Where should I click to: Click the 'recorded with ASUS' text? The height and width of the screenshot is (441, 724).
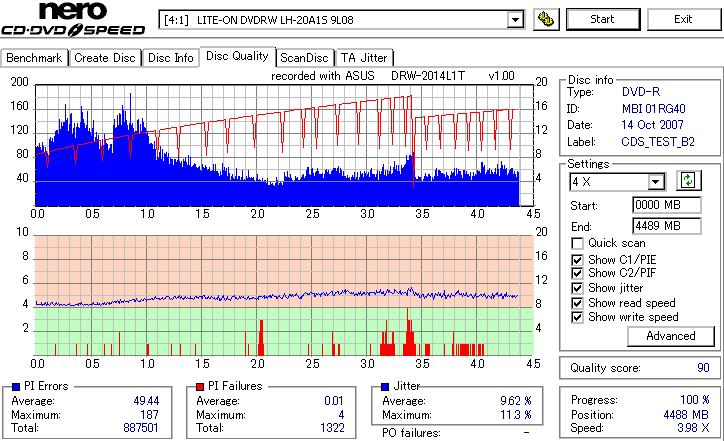[x=323, y=76]
